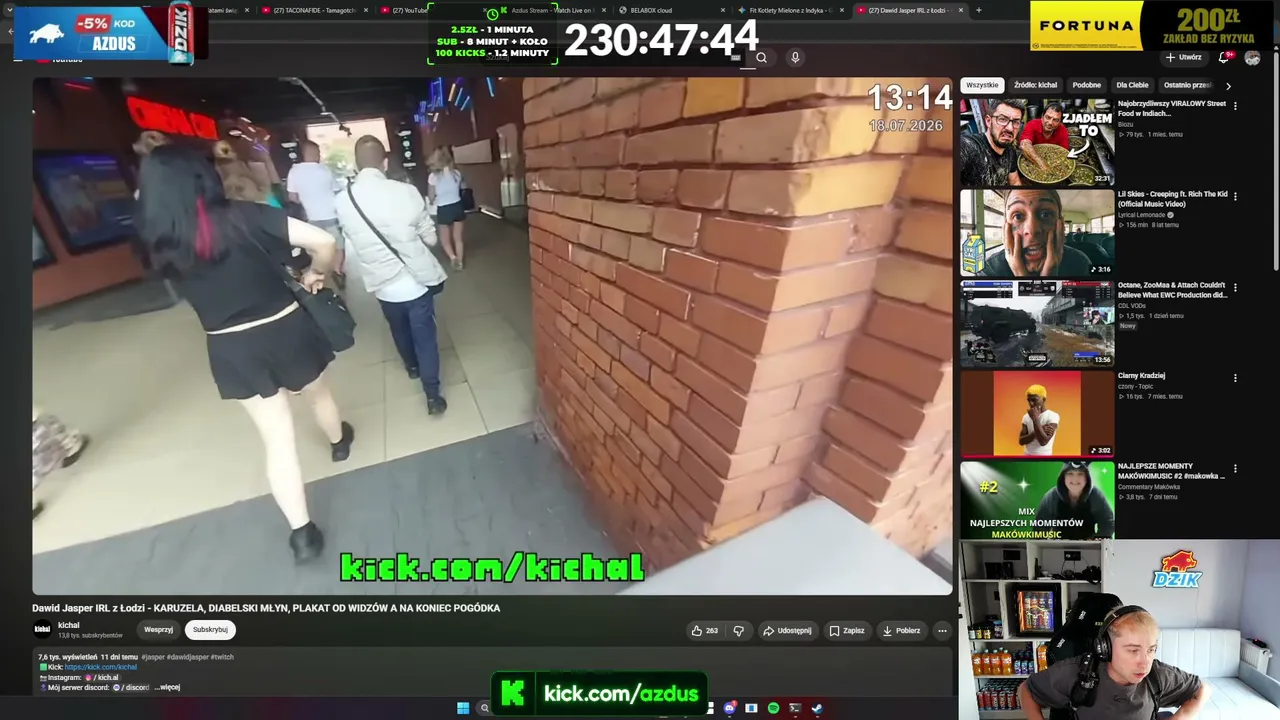Click the YouTube search magnifier icon
This screenshot has height=720, width=1280.
[761, 58]
